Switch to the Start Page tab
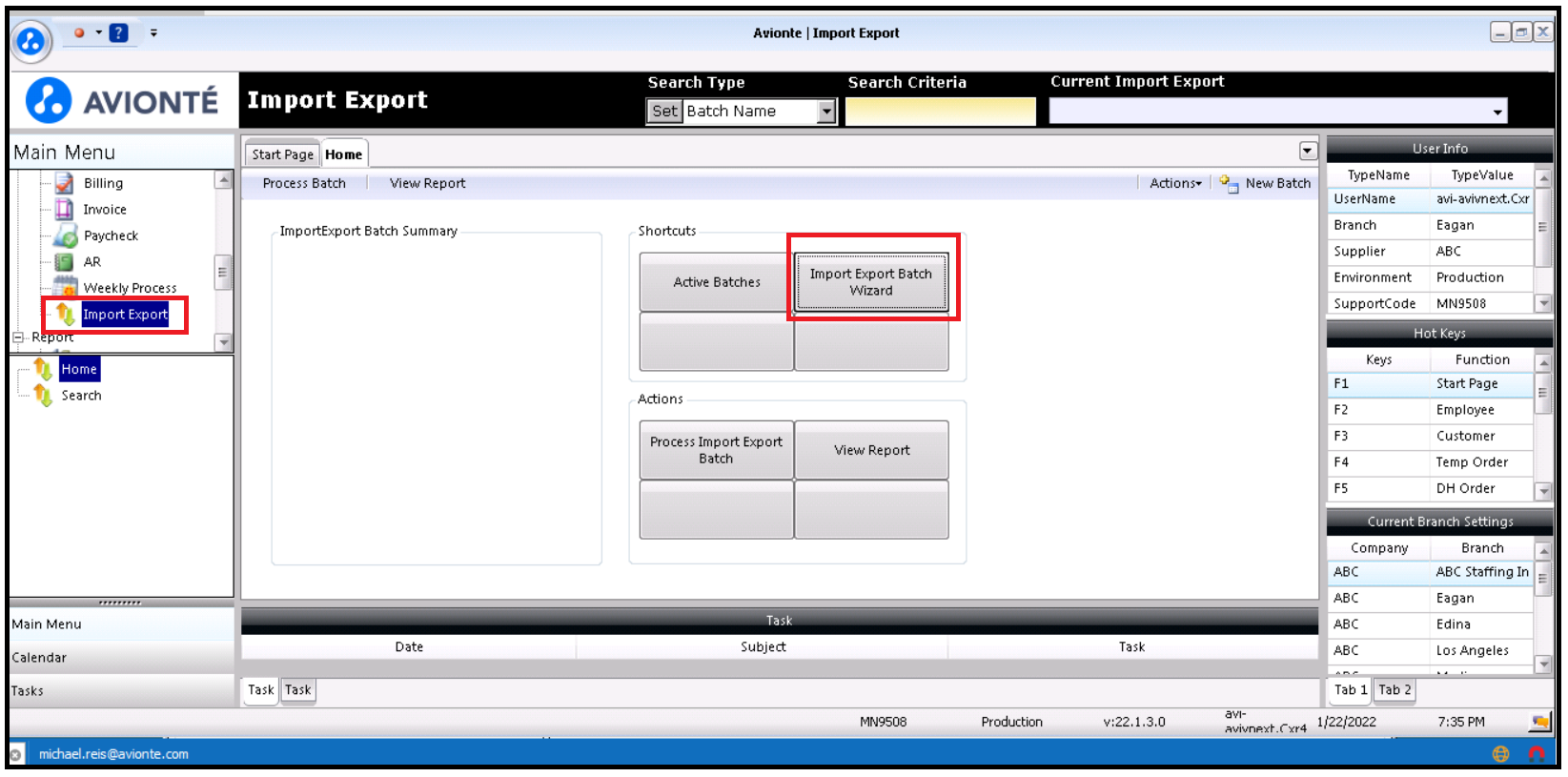 [282, 154]
